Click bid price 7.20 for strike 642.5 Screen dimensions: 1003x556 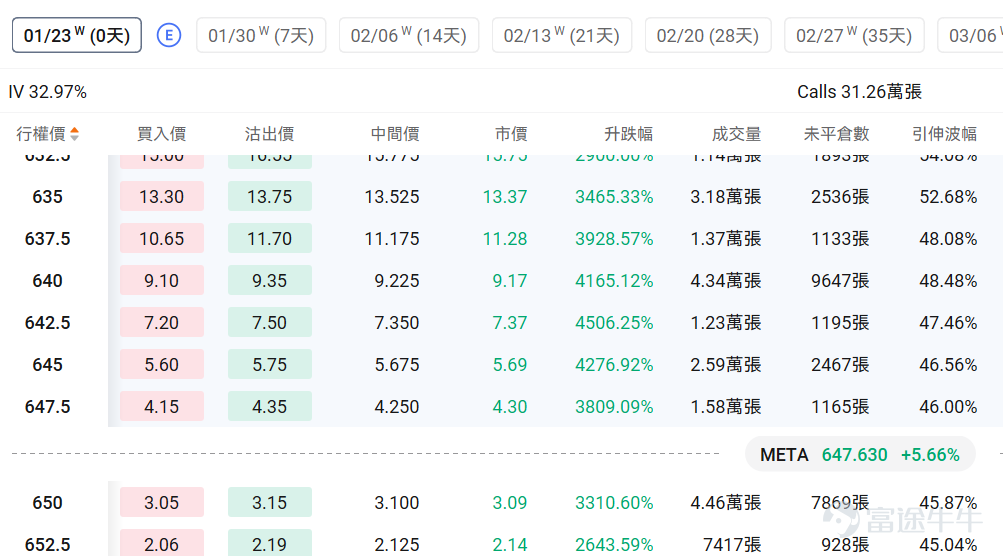pyautogui.click(x=162, y=322)
